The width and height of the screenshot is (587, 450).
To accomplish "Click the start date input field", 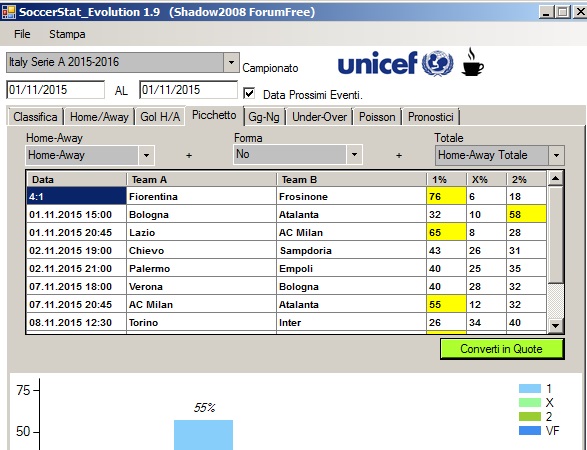I will (55, 90).
